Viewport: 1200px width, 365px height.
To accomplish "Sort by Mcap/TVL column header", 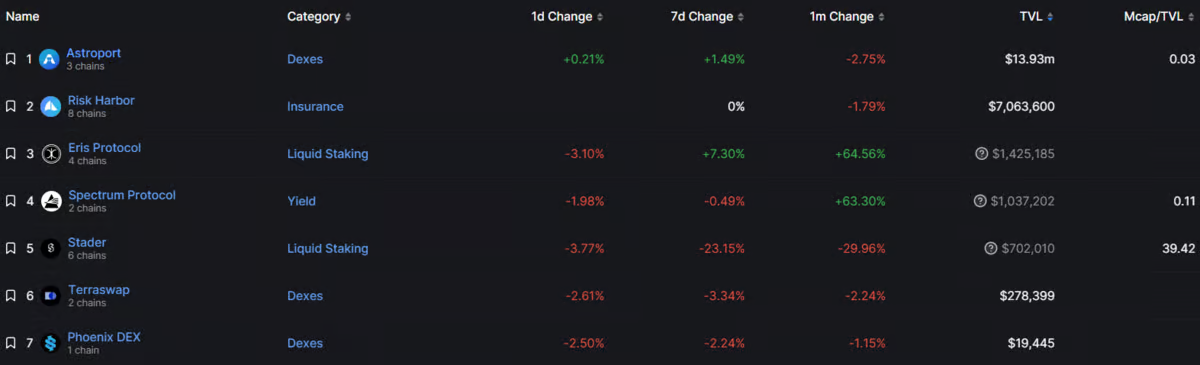I will [x=1160, y=17].
